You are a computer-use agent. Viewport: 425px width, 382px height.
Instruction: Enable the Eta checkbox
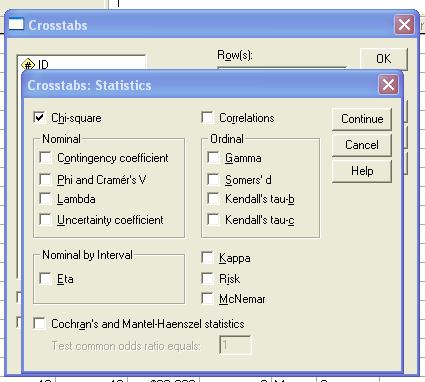[x=45, y=278]
